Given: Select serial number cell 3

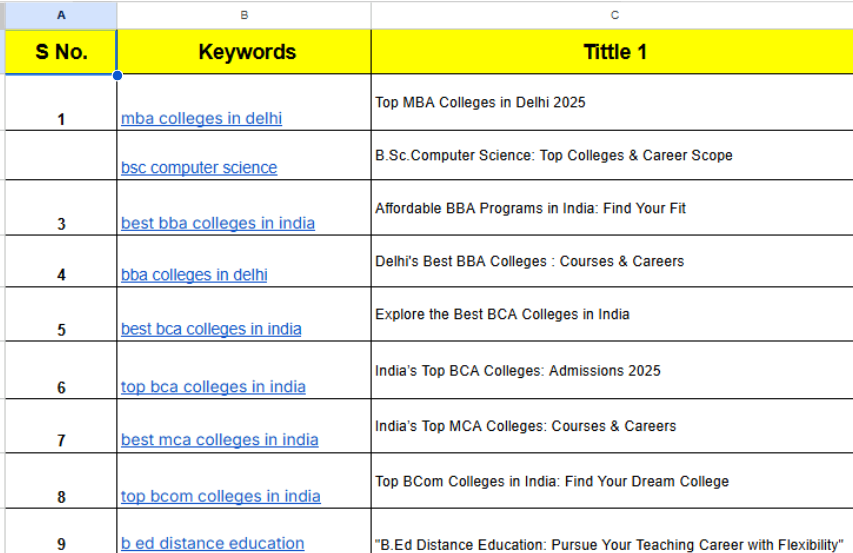Looking at the screenshot, I should [61, 208].
